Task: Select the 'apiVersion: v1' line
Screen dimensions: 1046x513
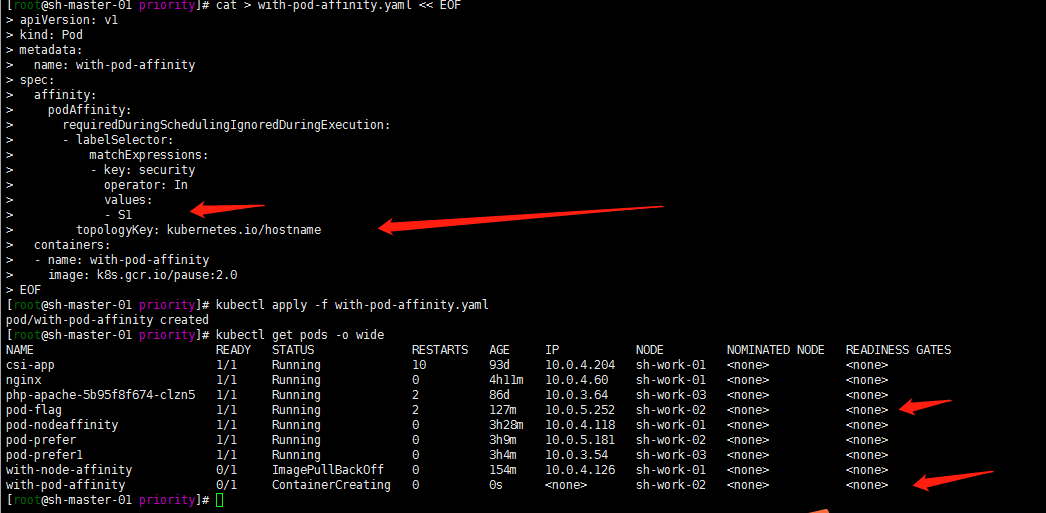Action: tap(69, 20)
